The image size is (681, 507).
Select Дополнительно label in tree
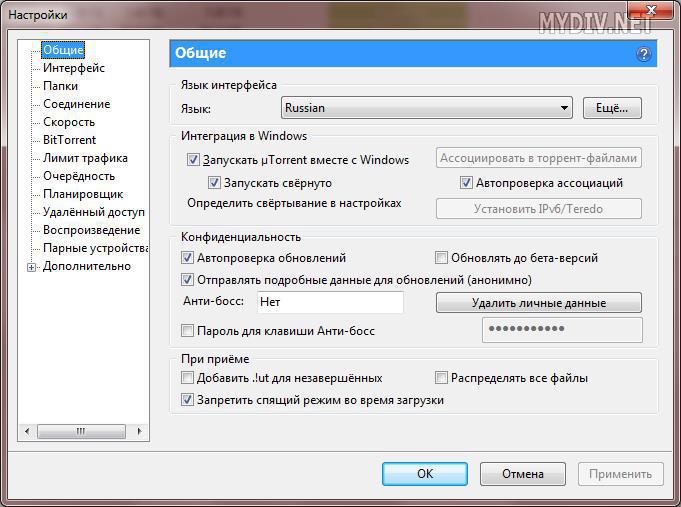[x=87, y=266]
